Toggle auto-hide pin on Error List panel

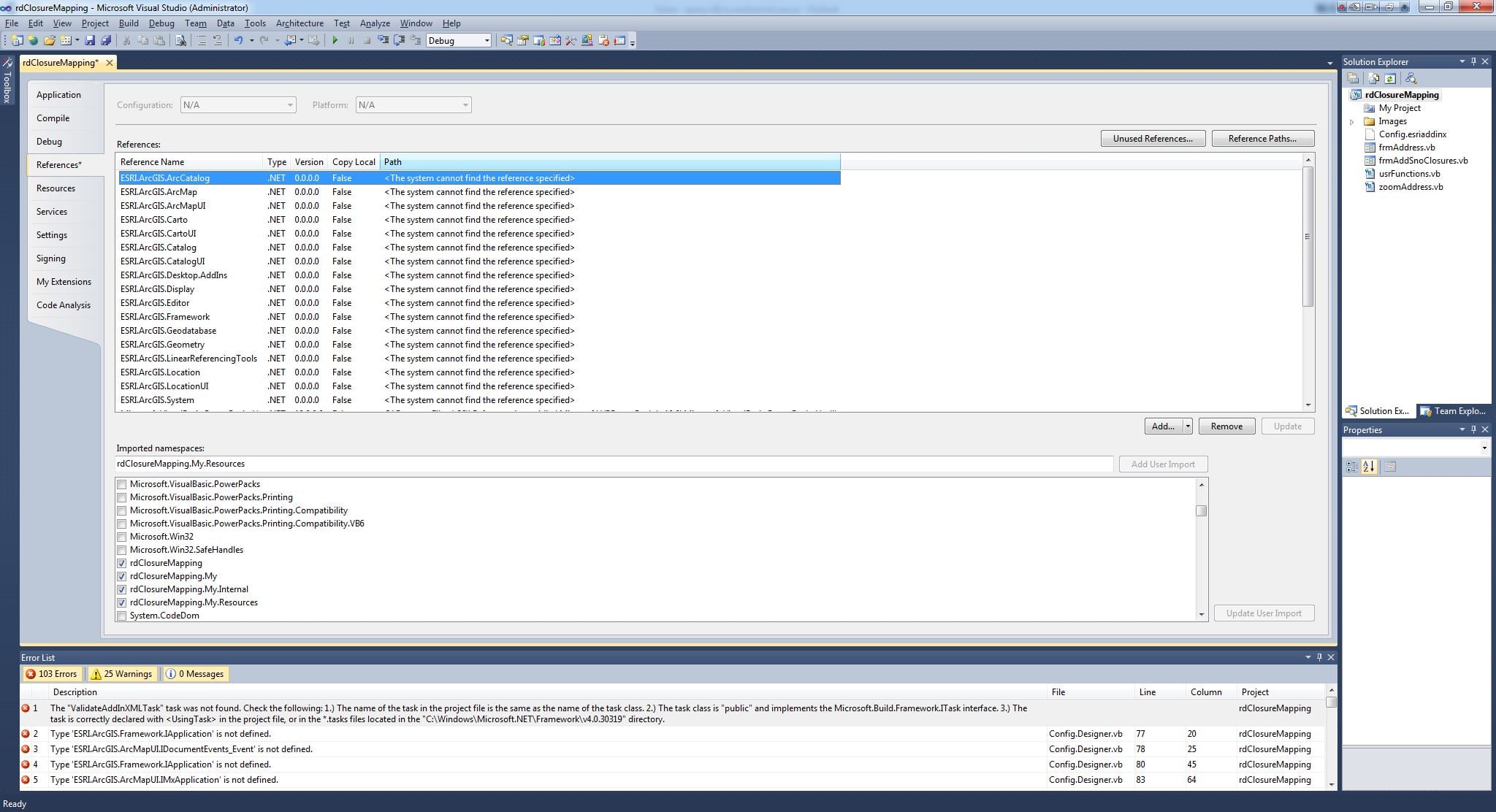[1319, 657]
